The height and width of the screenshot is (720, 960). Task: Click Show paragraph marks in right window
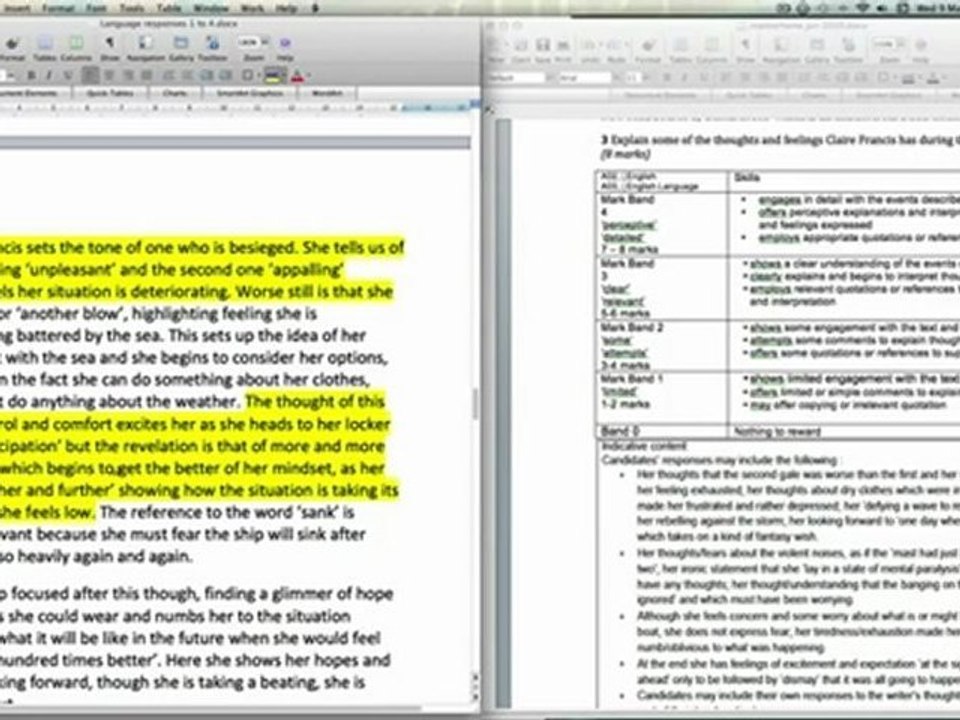pos(745,45)
